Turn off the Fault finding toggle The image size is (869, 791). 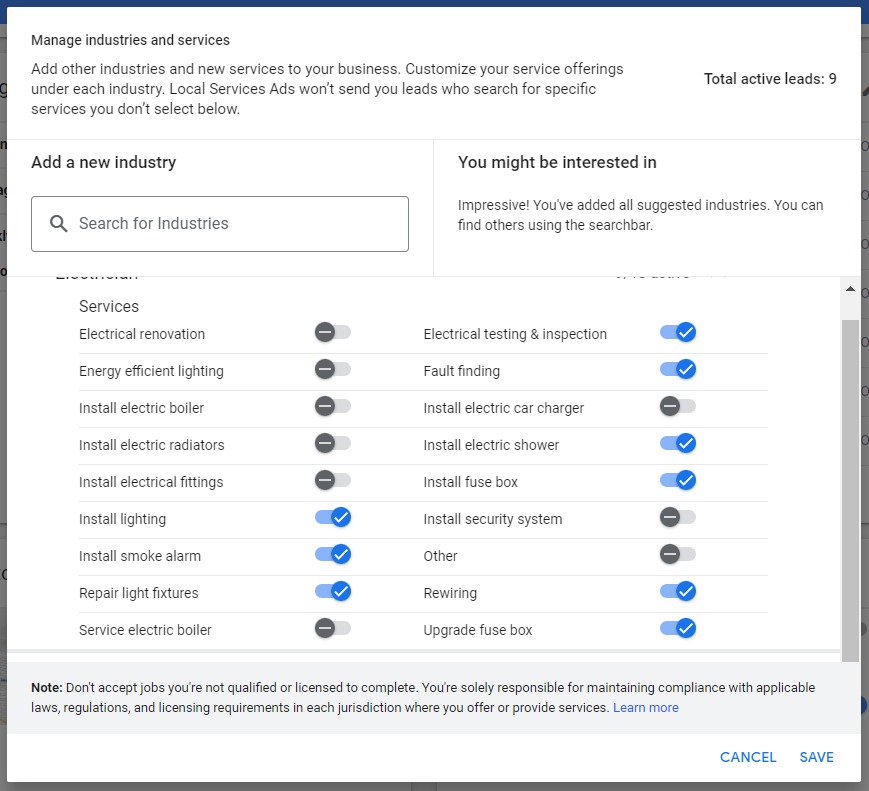(x=678, y=370)
